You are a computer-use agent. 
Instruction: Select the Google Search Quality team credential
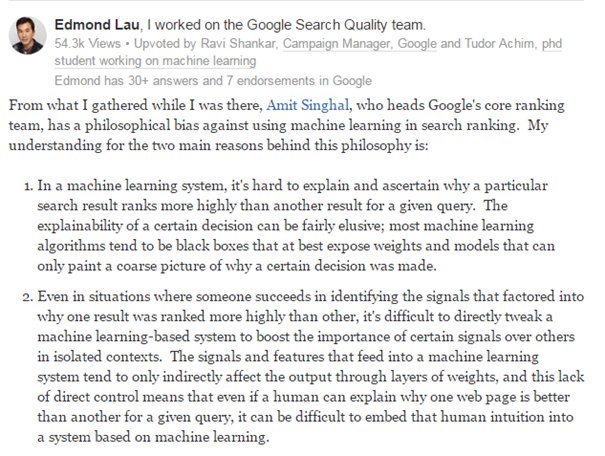click(x=286, y=25)
